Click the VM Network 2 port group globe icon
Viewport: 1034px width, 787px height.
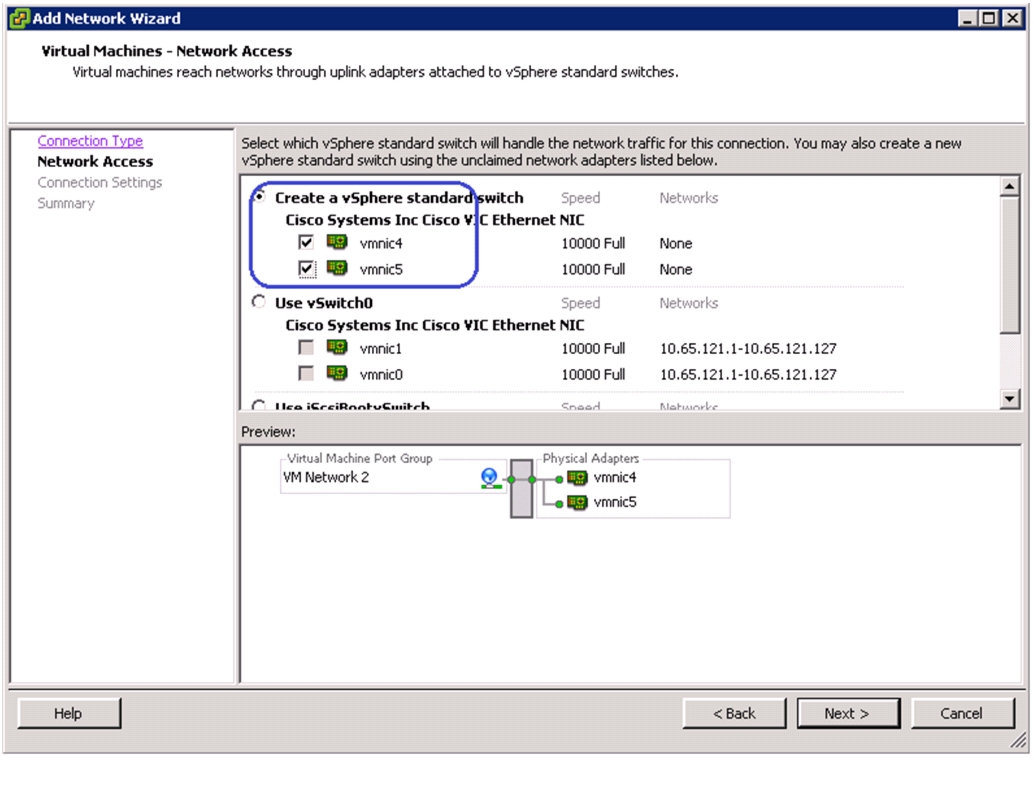click(489, 478)
